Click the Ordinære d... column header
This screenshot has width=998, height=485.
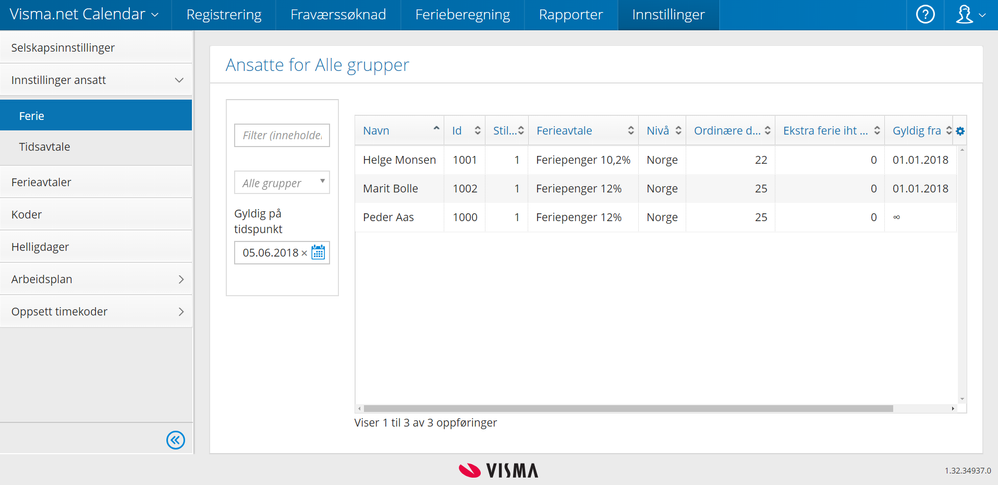tap(731, 130)
